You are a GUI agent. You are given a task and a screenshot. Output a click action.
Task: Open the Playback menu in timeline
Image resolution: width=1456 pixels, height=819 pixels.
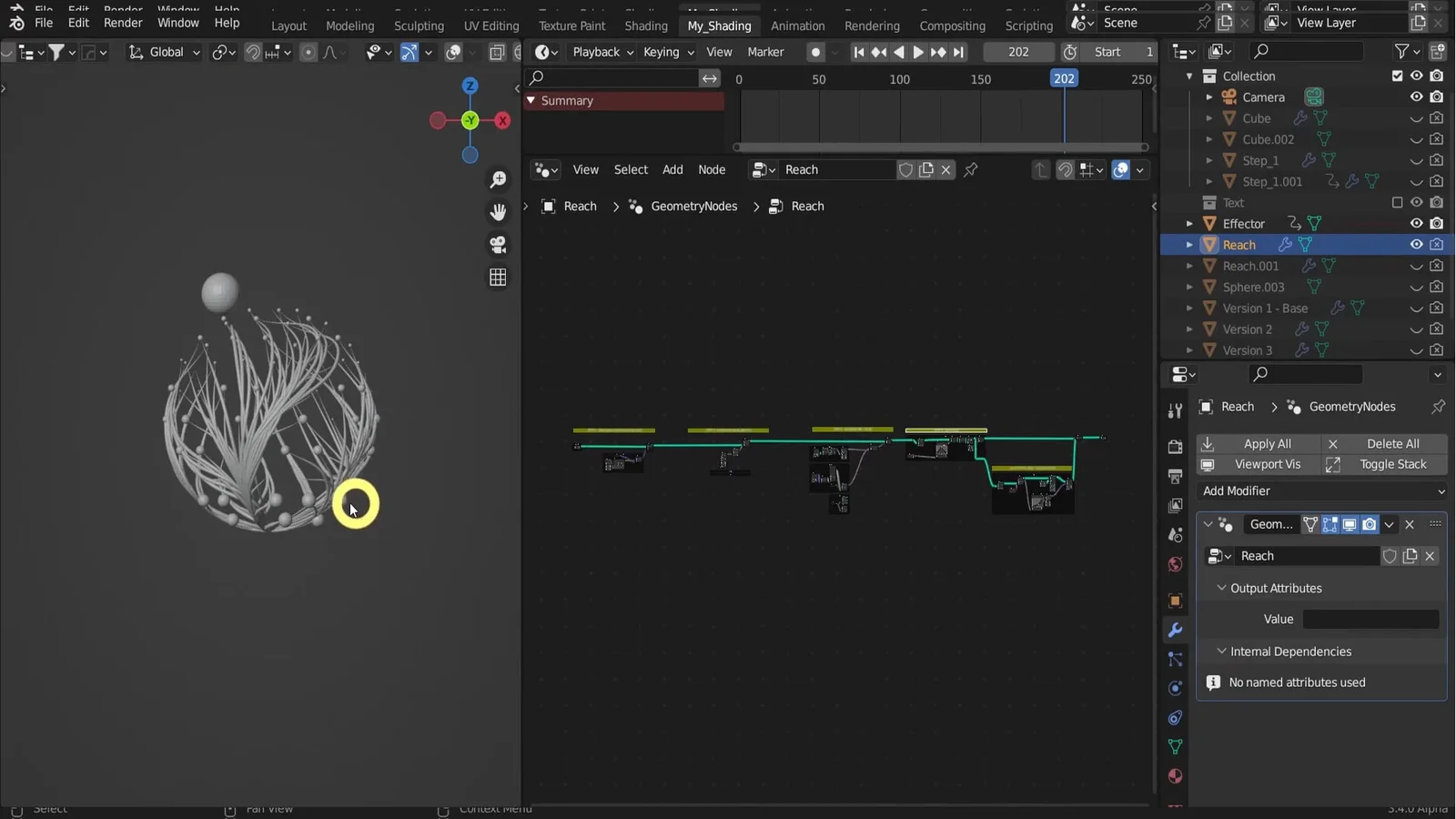tap(597, 52)
